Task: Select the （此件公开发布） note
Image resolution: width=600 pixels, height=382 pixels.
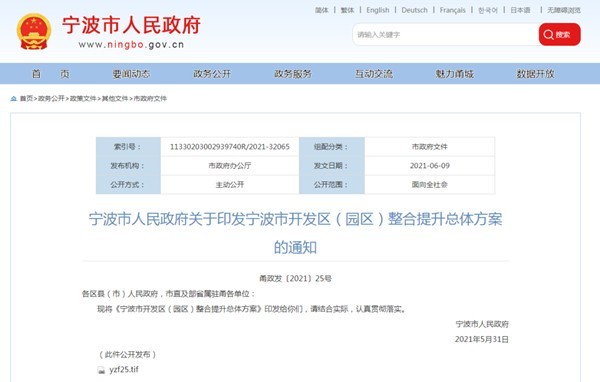Action: 127,355
